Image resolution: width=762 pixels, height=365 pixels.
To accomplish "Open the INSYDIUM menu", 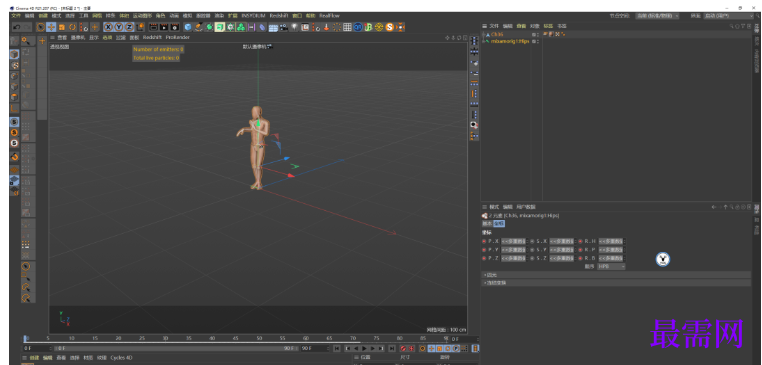I will click(253, 16).
